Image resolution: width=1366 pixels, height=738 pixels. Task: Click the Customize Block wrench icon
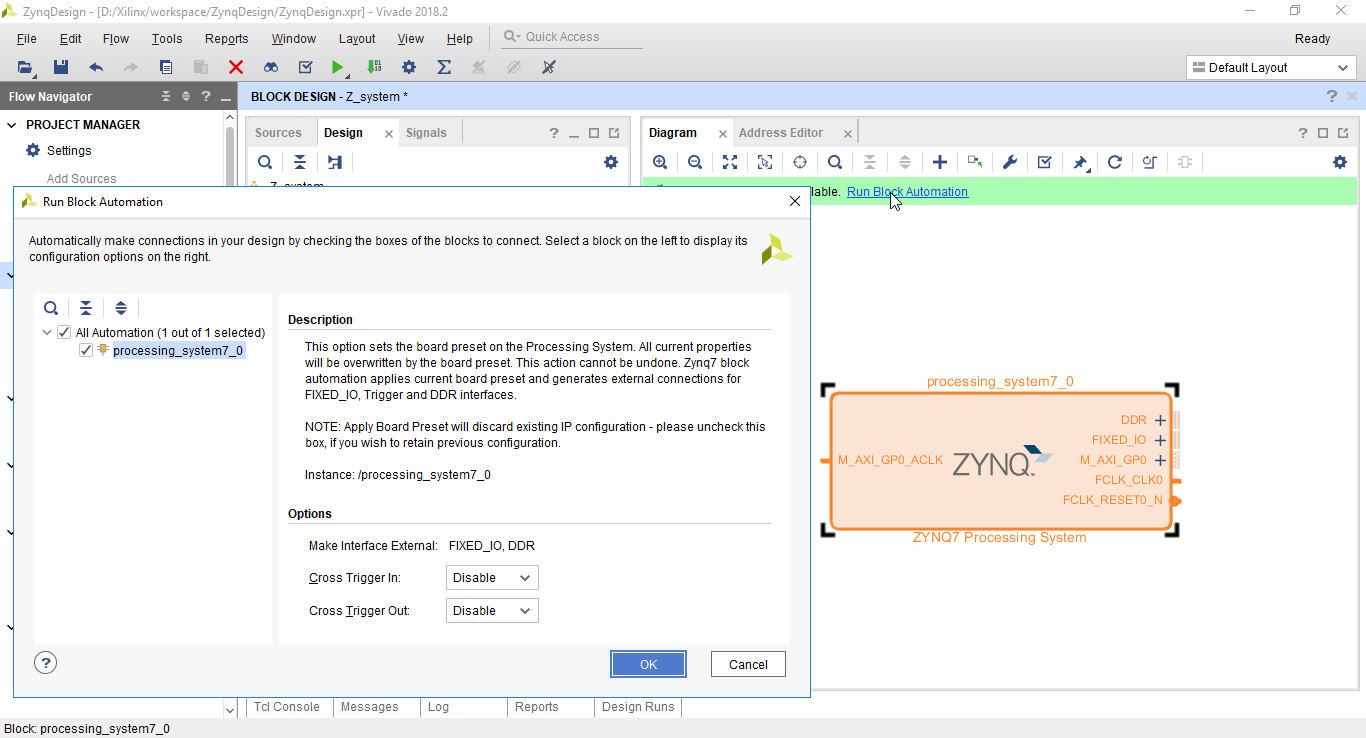(1010, 162)
